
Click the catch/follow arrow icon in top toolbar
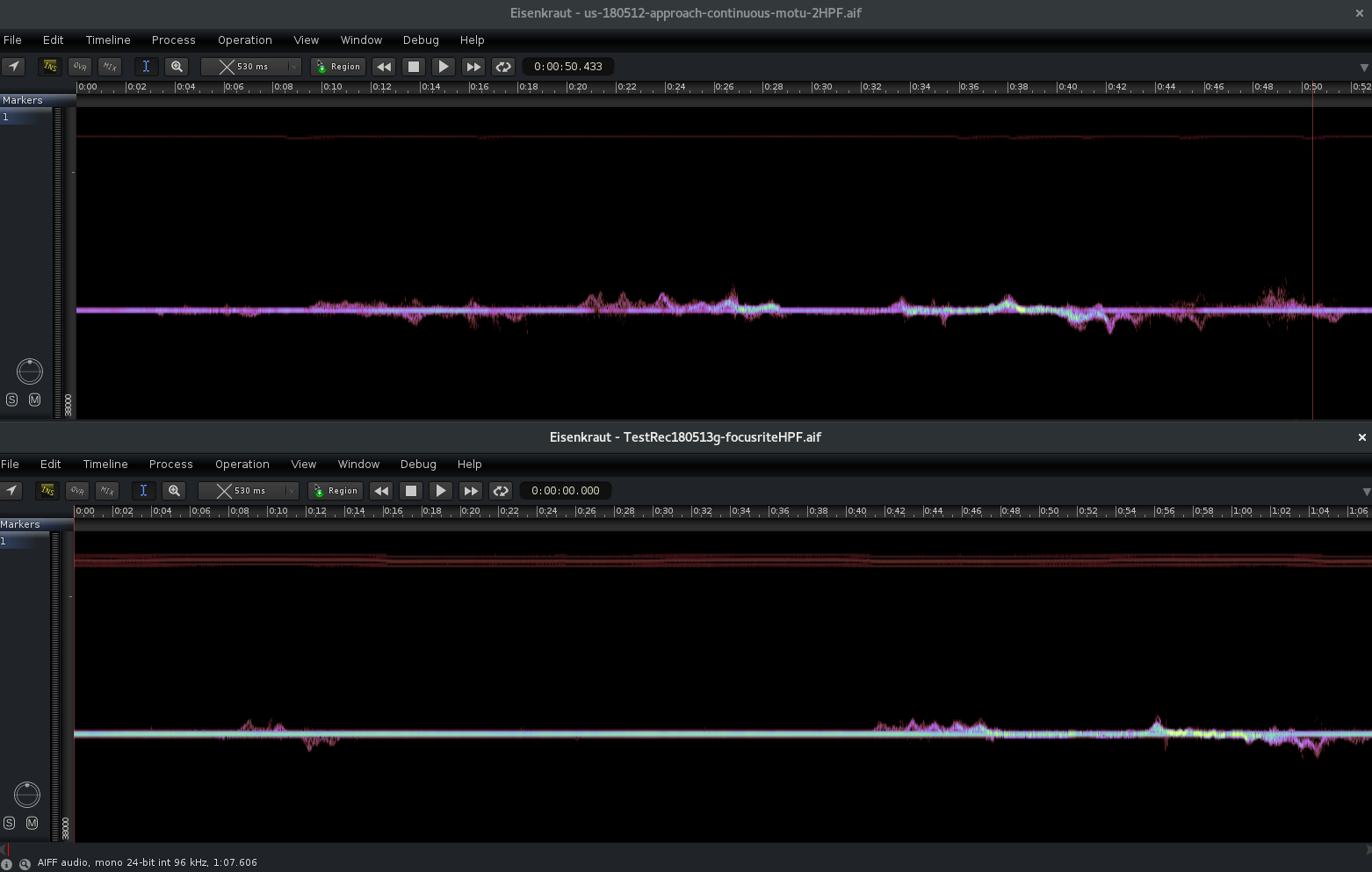tap(14, 67)
